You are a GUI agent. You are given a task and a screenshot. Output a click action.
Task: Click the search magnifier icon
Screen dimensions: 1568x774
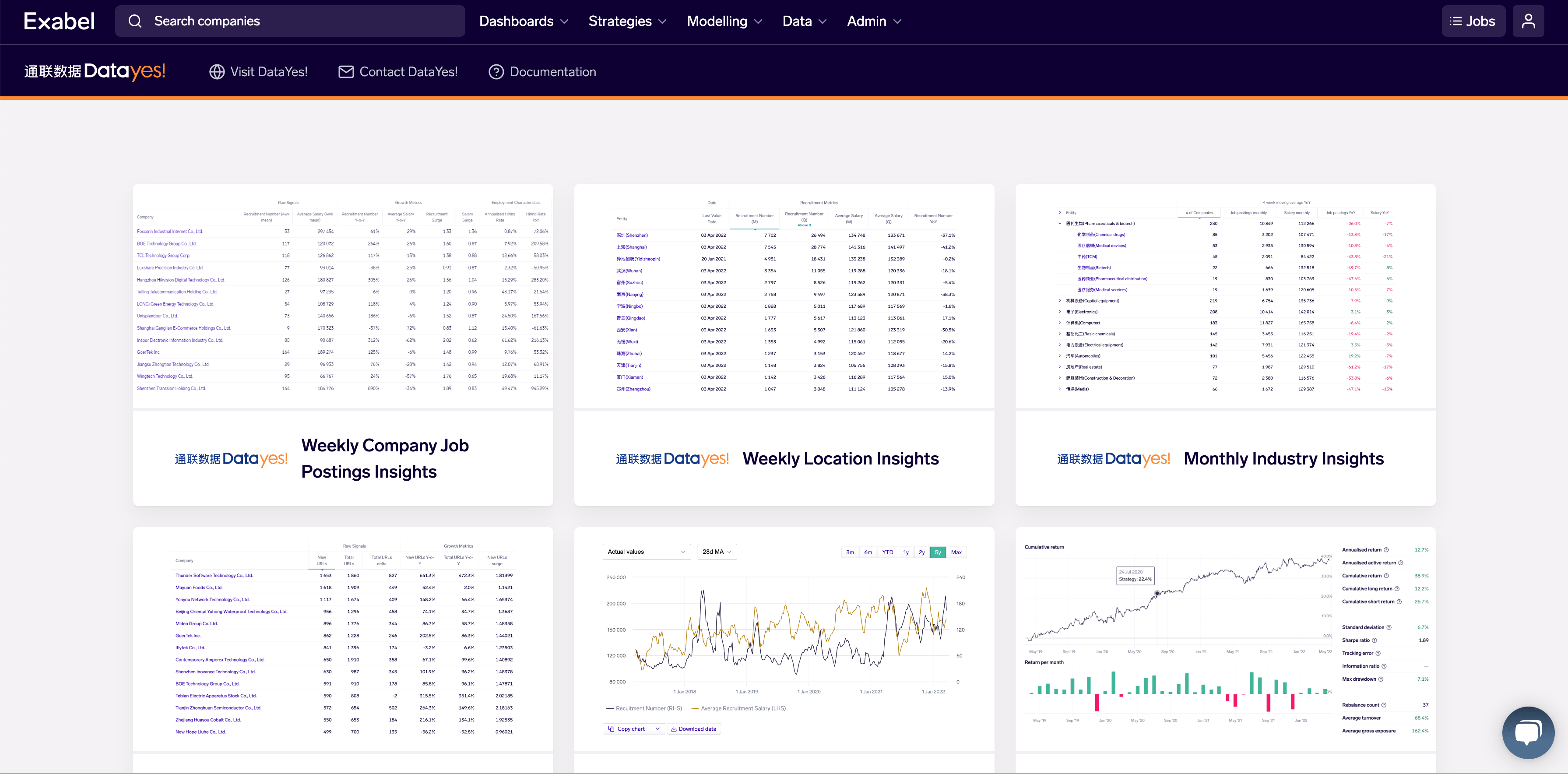click(135, 21)
